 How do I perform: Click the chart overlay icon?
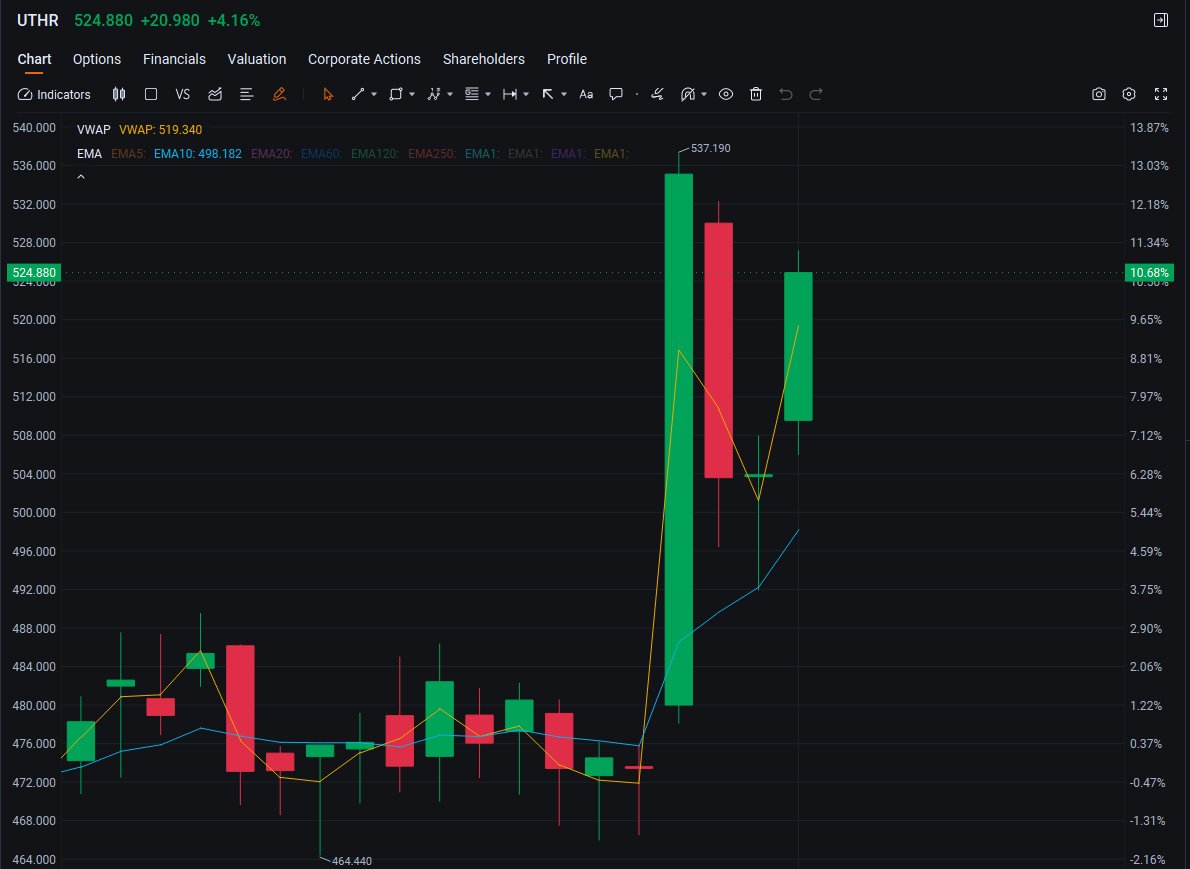pyautogui.click(x=215, y=94)
